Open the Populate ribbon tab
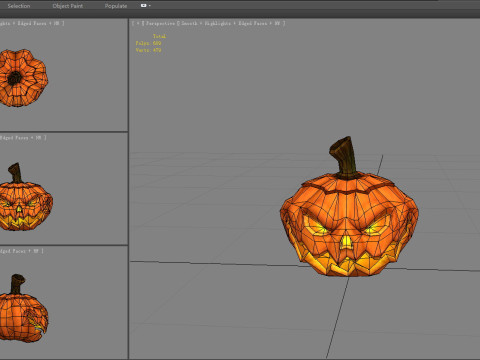 [116, 6]
